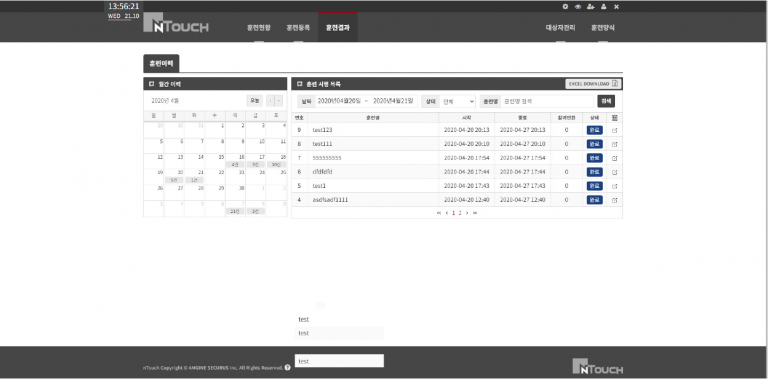768x379 pixels.
Task: Click the dark search button beside training name field
Action: [x=606, y=101]
